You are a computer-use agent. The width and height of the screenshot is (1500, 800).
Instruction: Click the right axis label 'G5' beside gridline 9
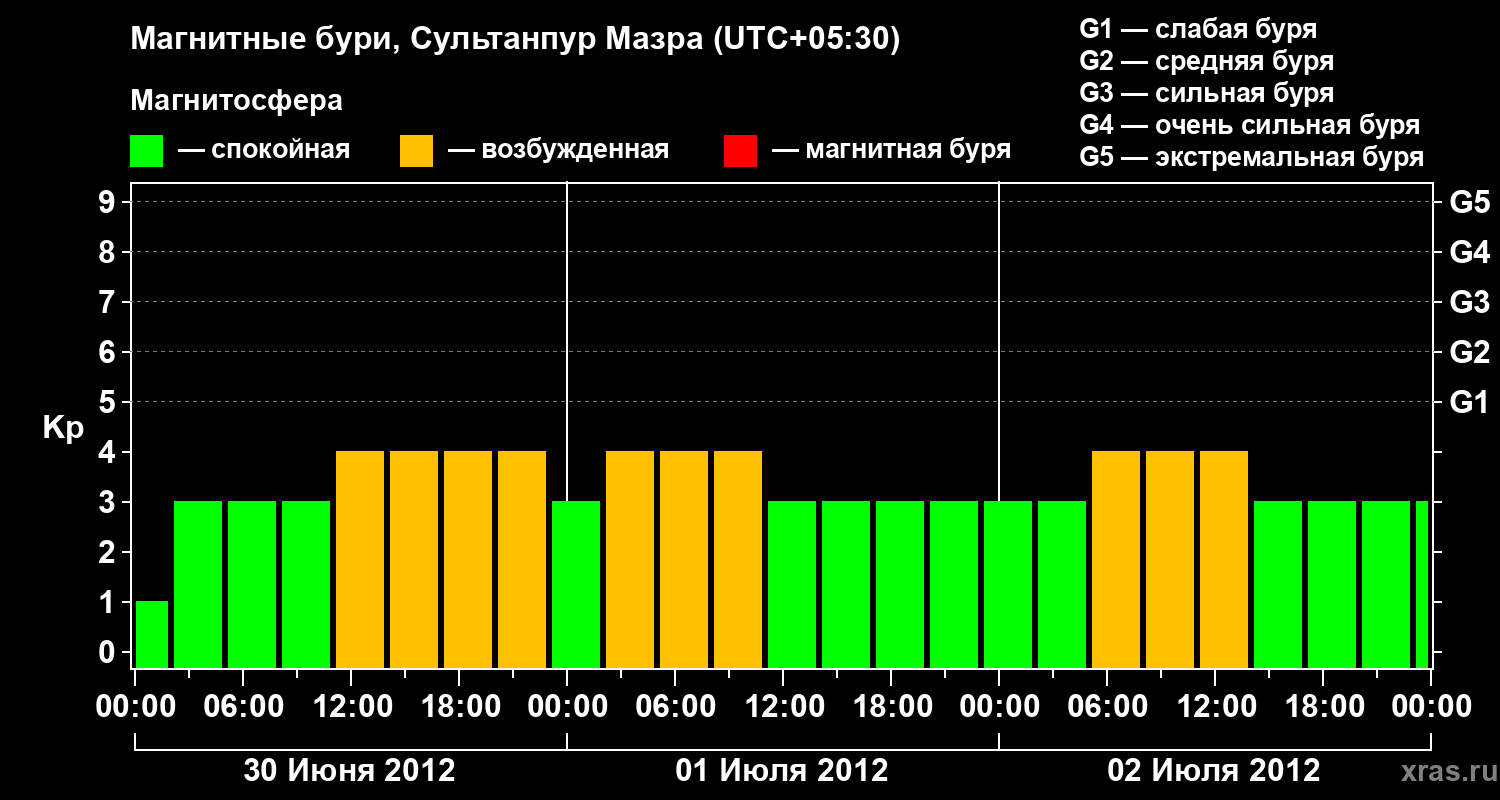[x=1470, y=202]
